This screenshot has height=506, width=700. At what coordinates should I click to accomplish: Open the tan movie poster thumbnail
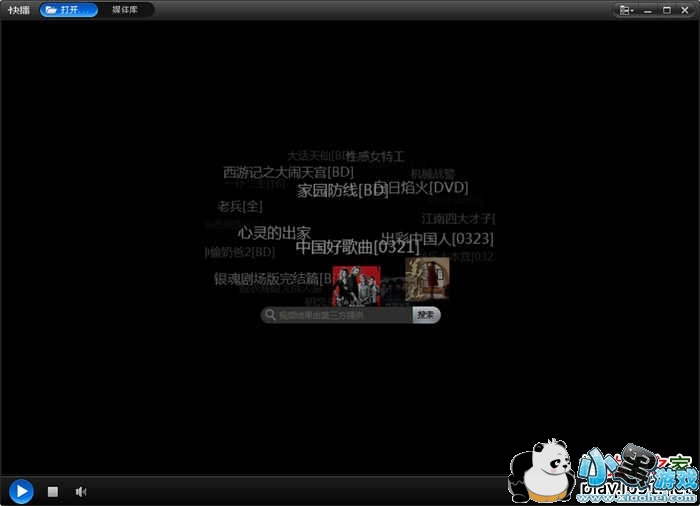[x=427, y=278]
